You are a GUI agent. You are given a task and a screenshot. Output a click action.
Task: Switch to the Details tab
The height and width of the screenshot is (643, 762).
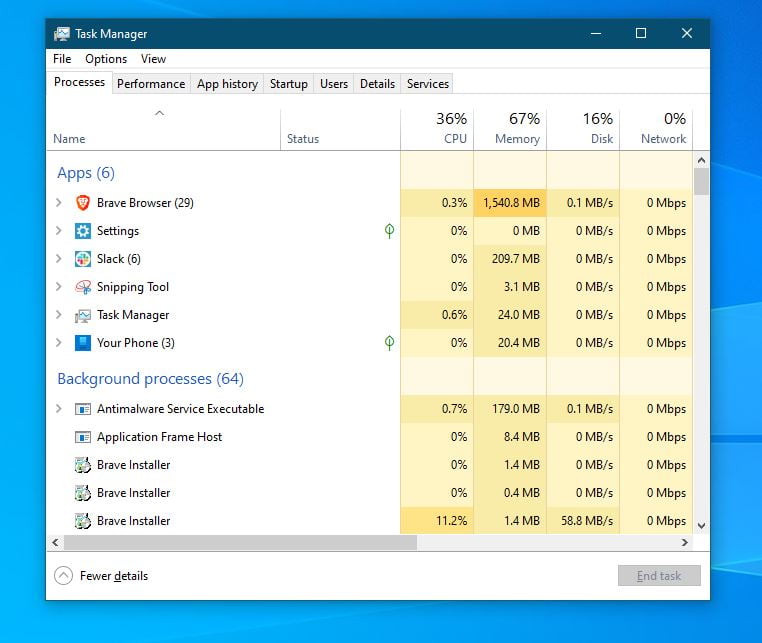(377, 84)
